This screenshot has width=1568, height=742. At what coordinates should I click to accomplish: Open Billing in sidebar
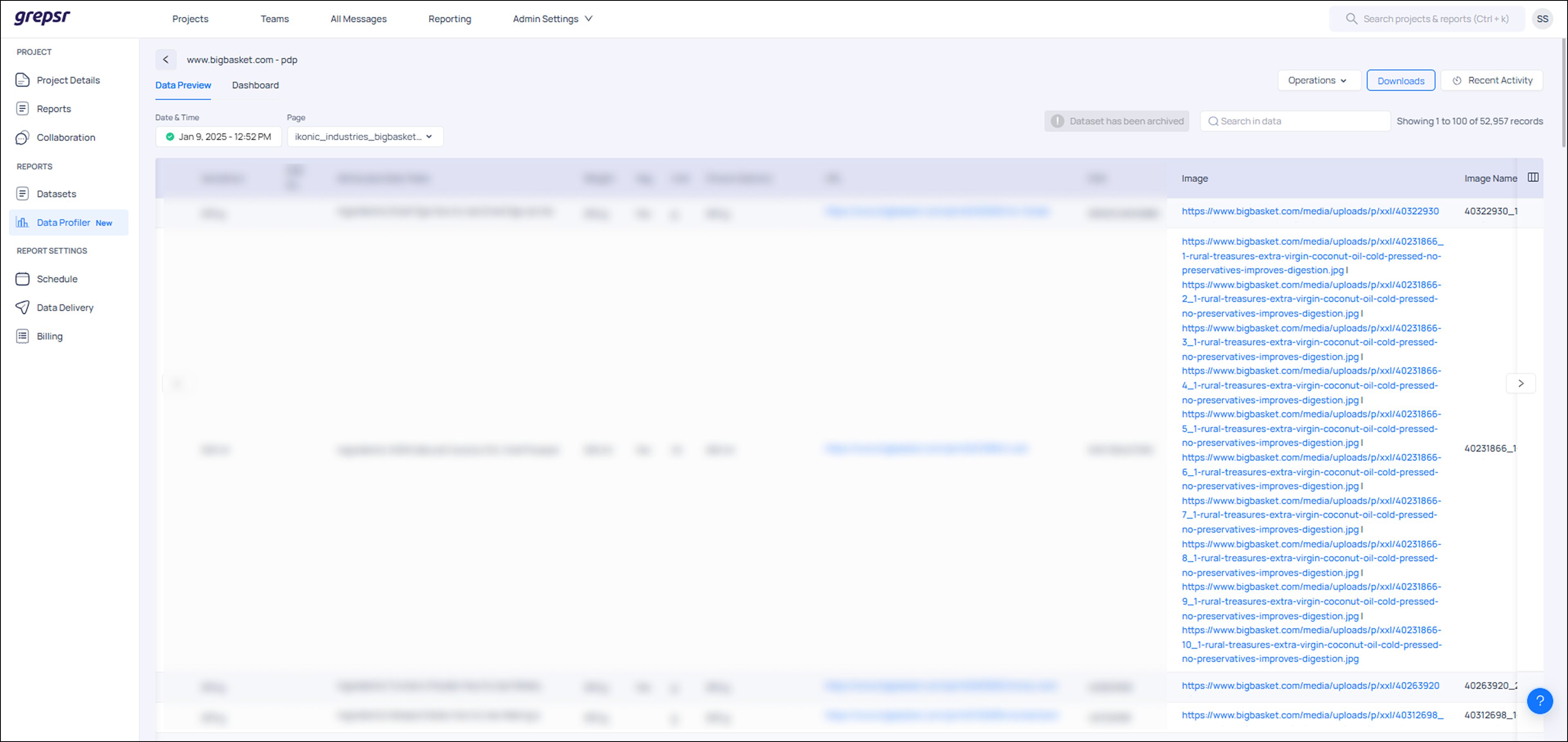pyautogui.click(x=49, y=336)
